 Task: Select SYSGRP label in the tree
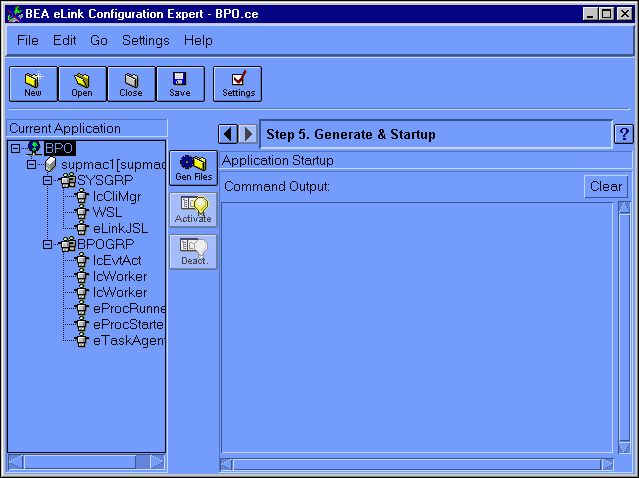click(x=105, y=181)
